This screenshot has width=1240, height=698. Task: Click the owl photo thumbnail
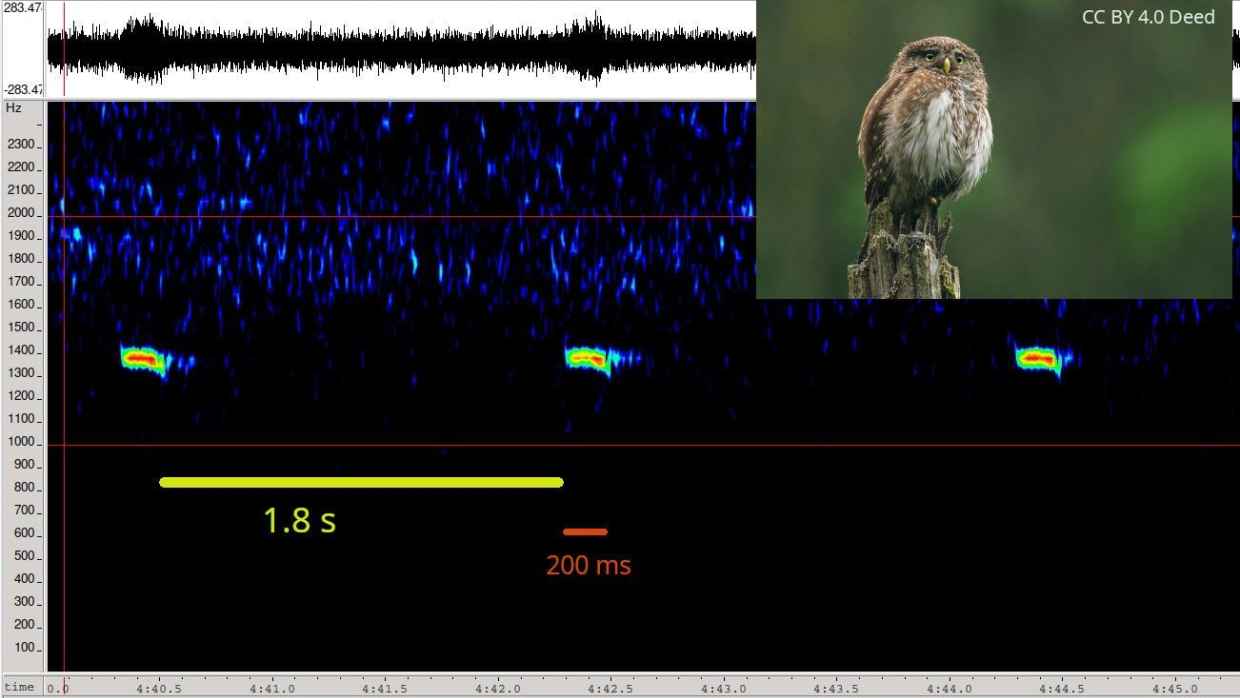[x=993, y=150]
